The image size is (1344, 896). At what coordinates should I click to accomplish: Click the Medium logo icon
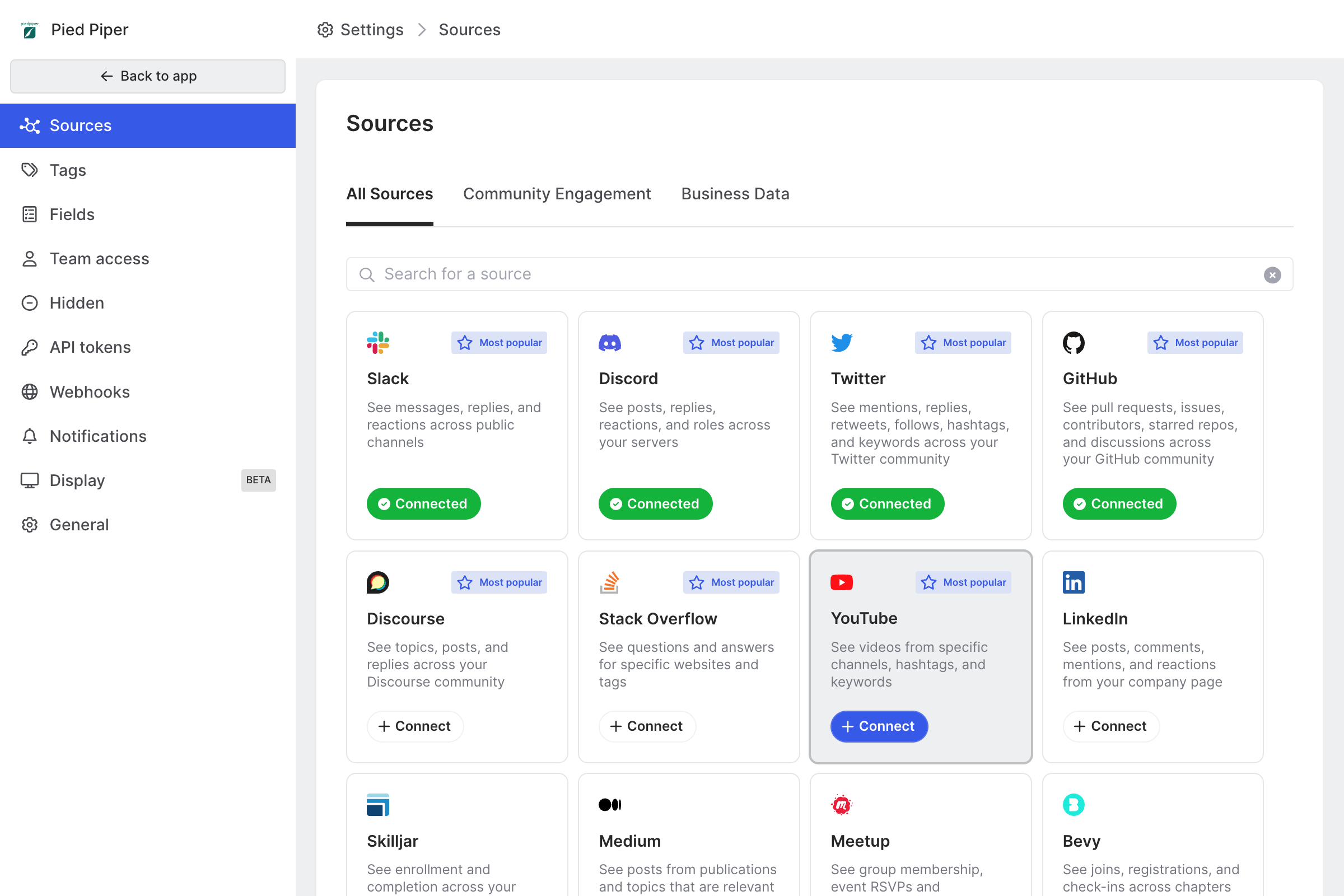610,805
